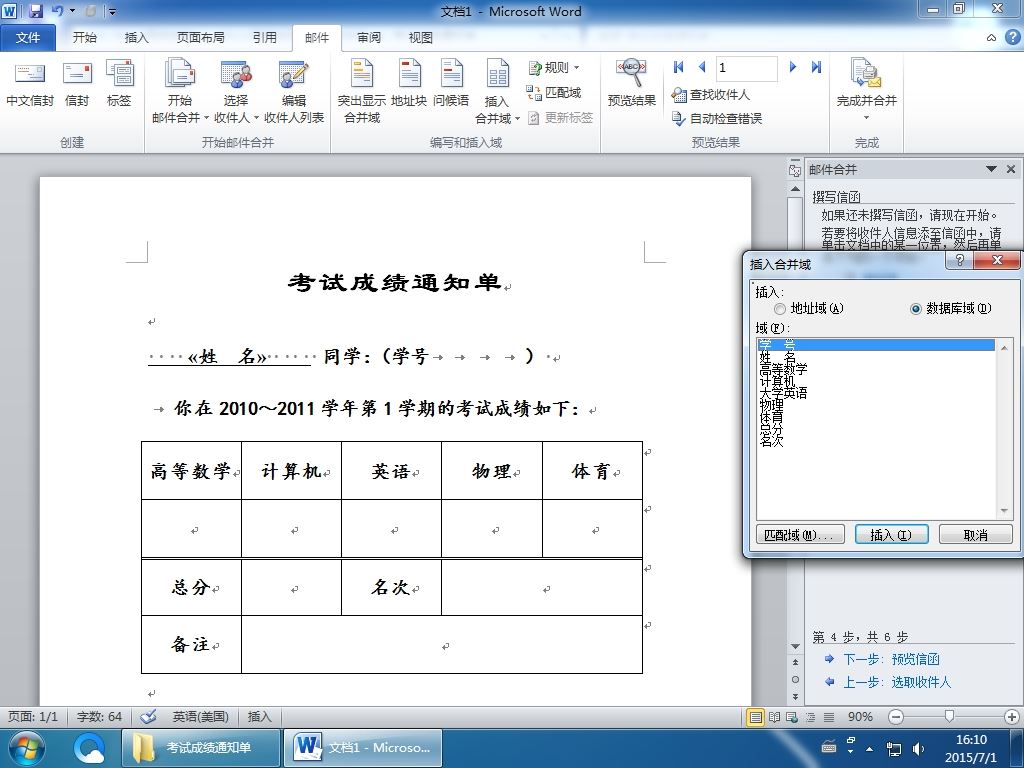Viewport: 1024px width, 768px height.
Task: Select 数据库域(D) radio button
Action: (x=916, y=309)
